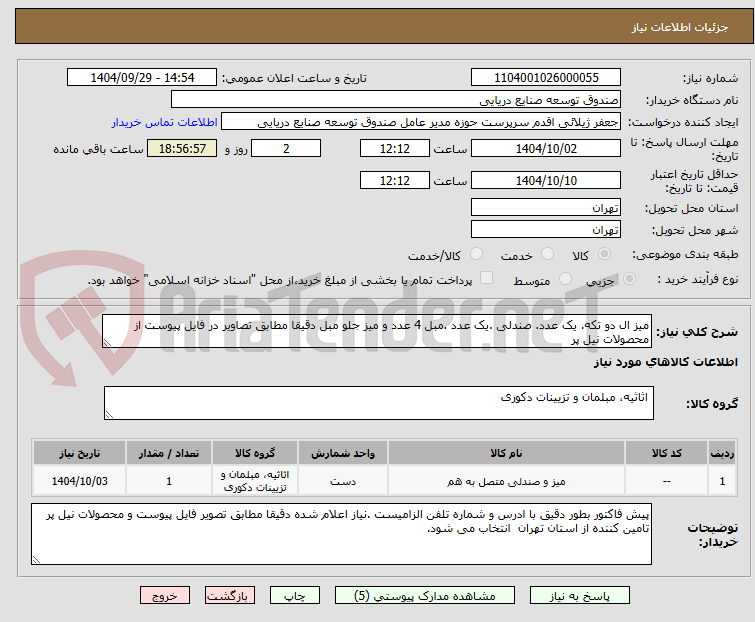The image size is (755, 622).
Task: Click the تعداد / مقدار column header
Action: click(x=169, y=453)
